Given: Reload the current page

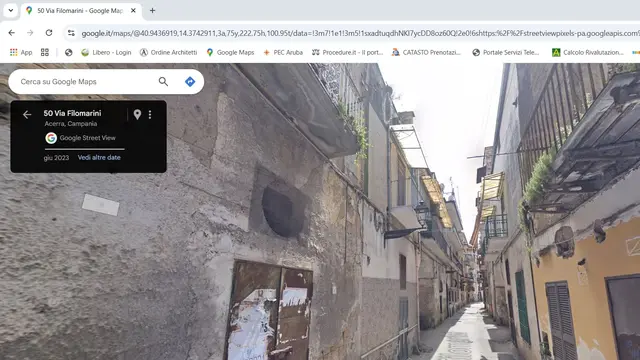Looking at the screenshot, I should 49,33.
